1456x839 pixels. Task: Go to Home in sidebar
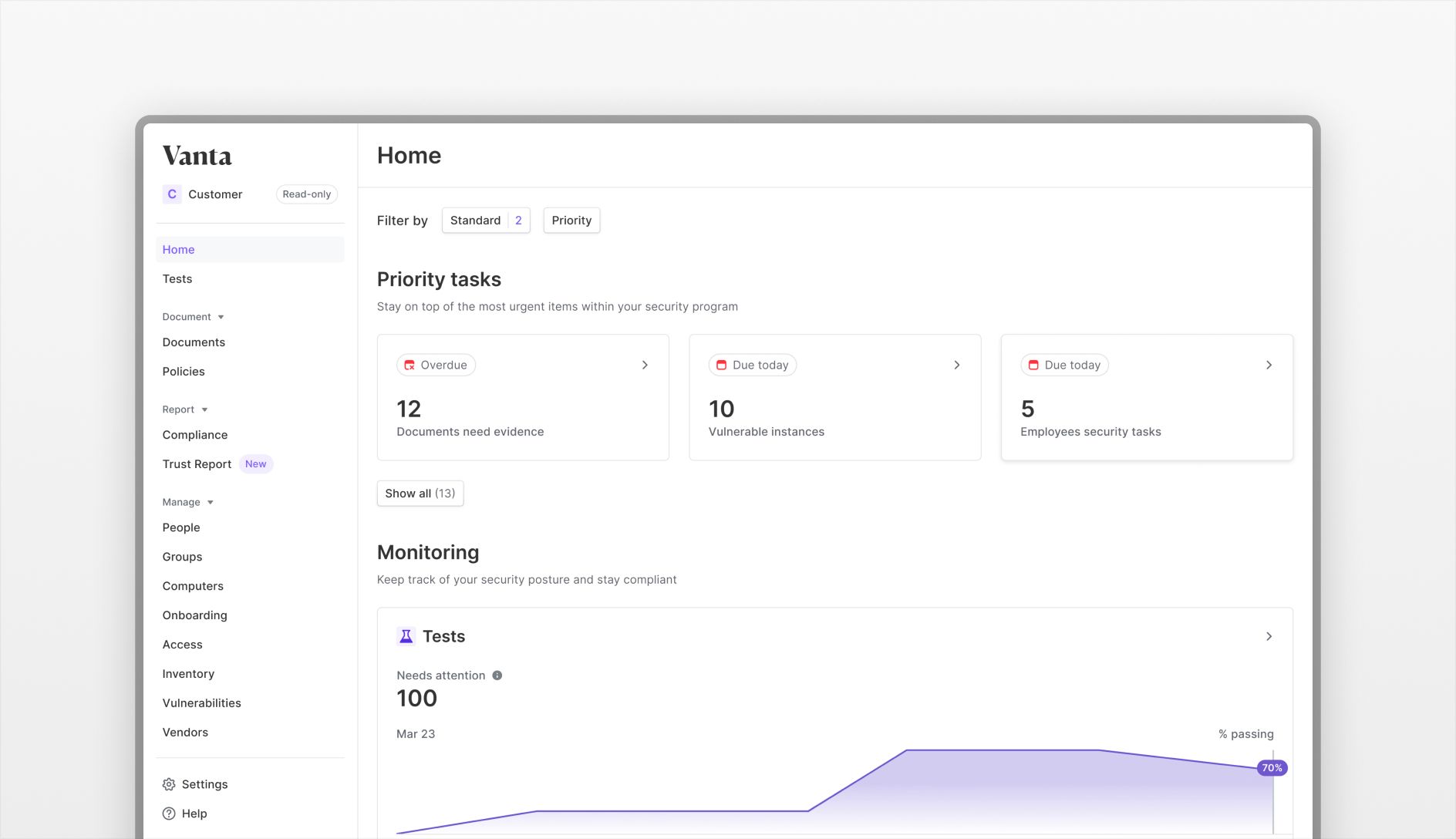[x=250, y=250]
